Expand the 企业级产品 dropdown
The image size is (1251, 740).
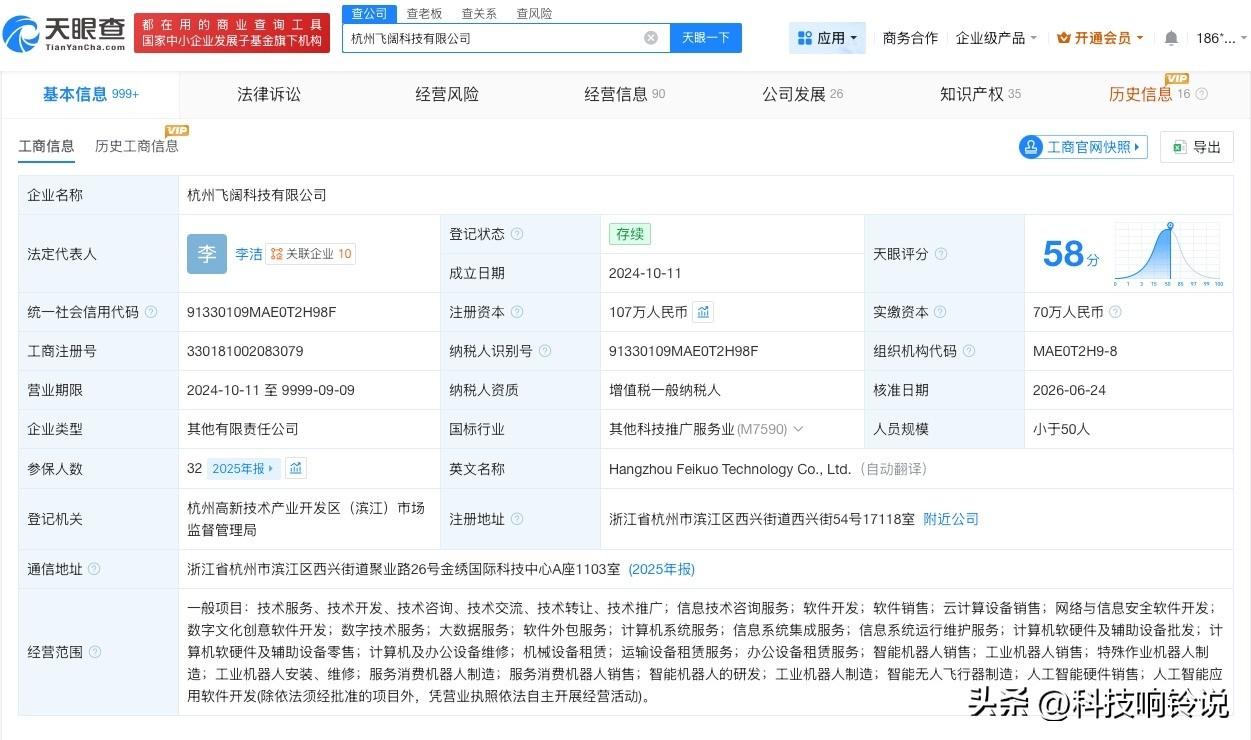tap(996, 38)
